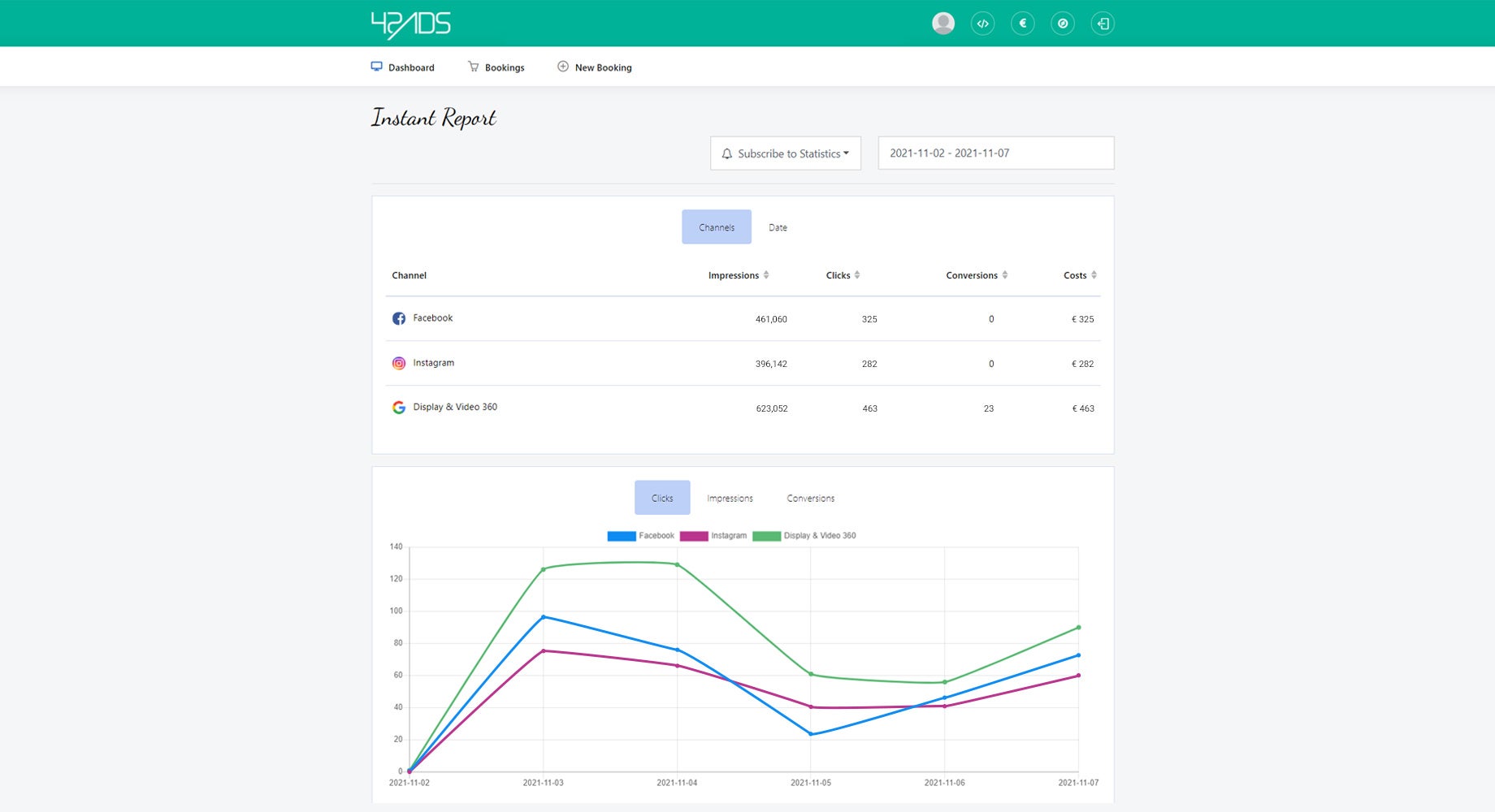Click green data point on 2021-11-07
Image resolution: width=1495 pixels, height=812 pixels.
[x=1078, y=627]
